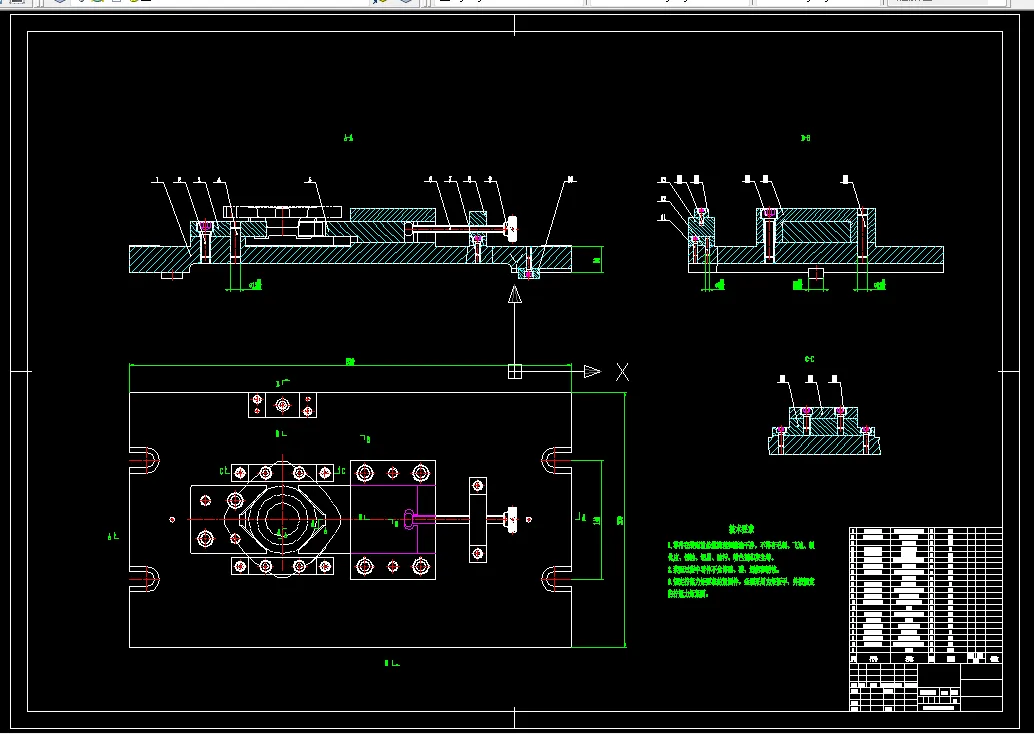Select the lower row of four bolts below the workpiece
The image size is (1034, 734).
(x=283, y=566)
